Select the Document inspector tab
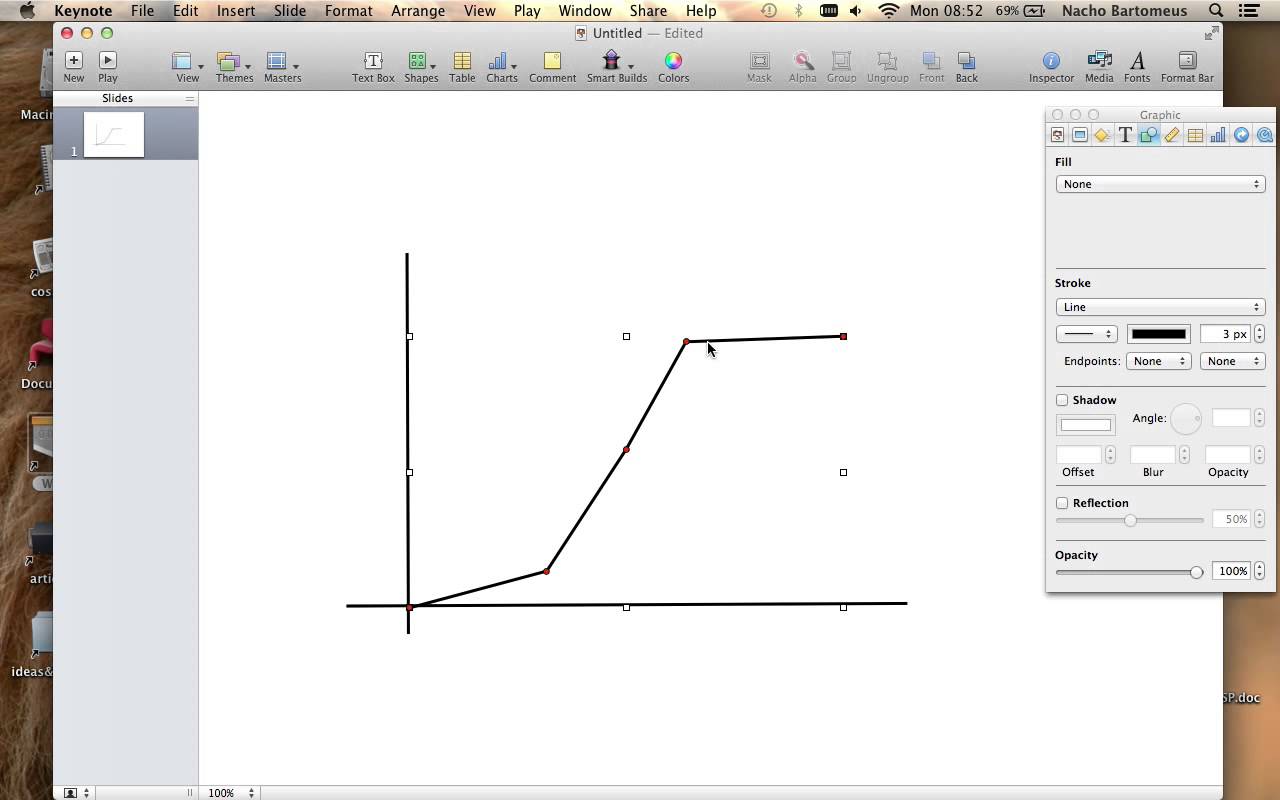The height and width of the screenshot is (800, 1280). [x=1056, y=134]
